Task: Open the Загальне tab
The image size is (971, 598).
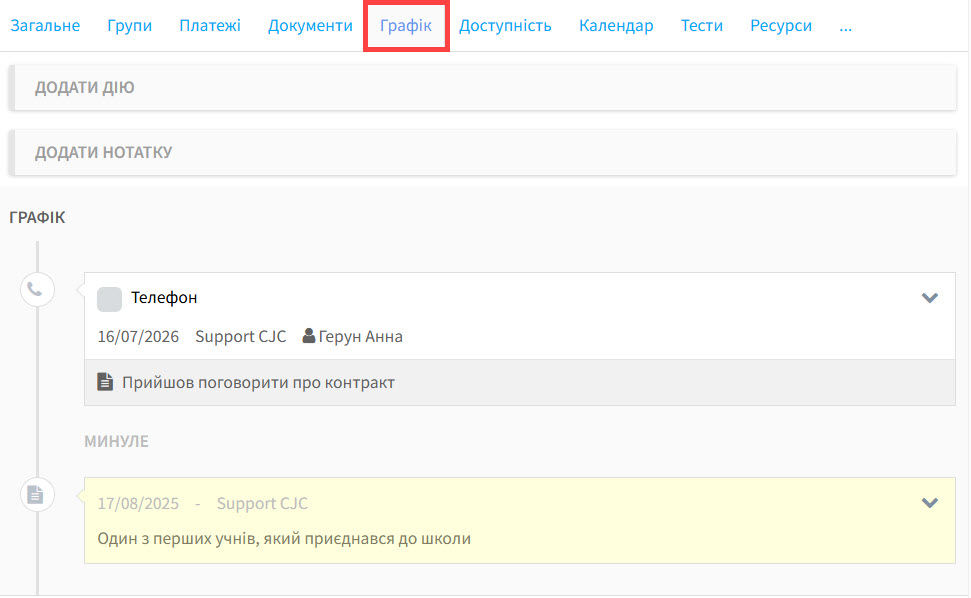Action: click(x=45, y=25)
